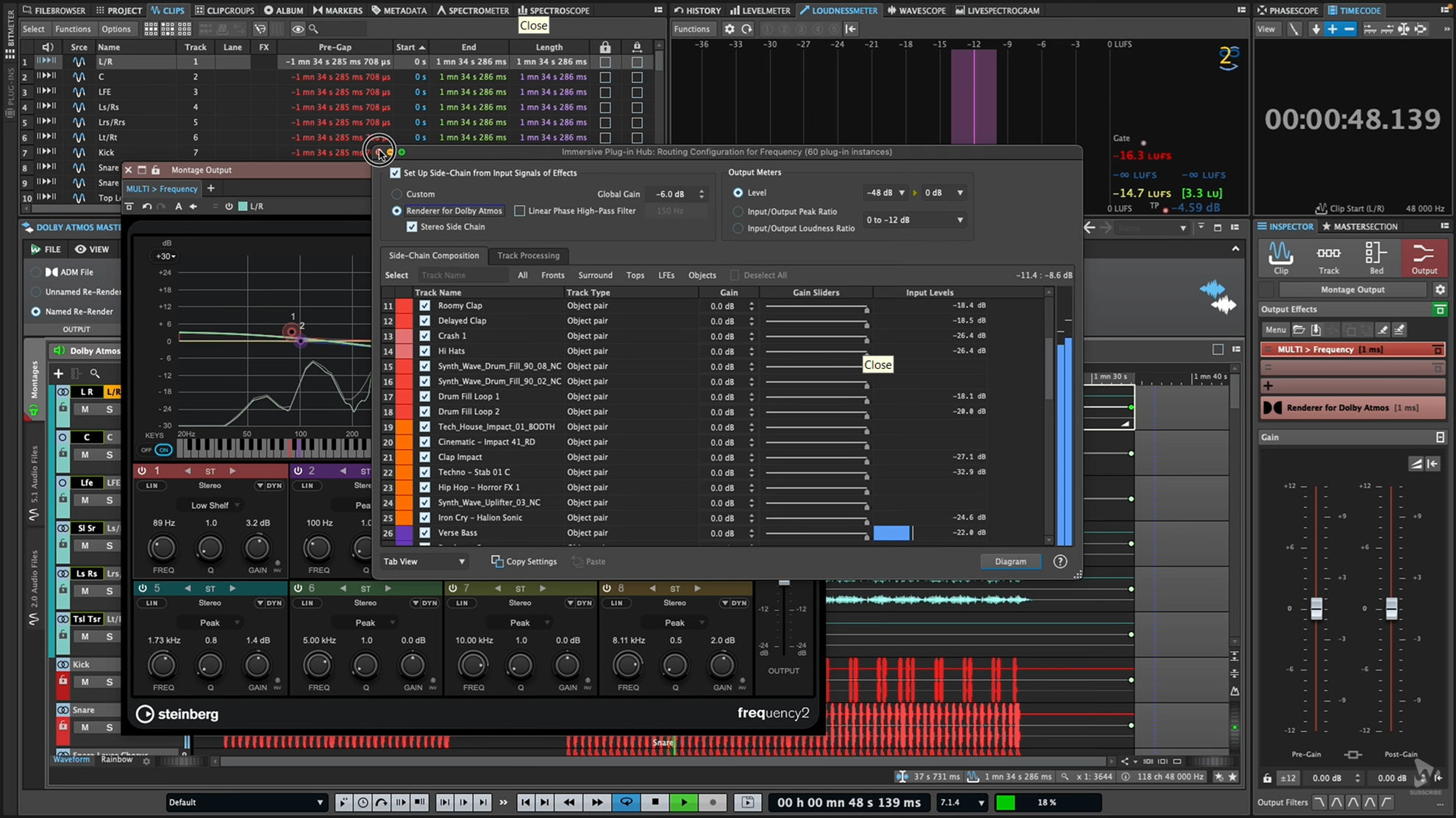This screenshot has height=818, width=1456.
Task: Open Montage Output settings gear
Action: 1440,290
